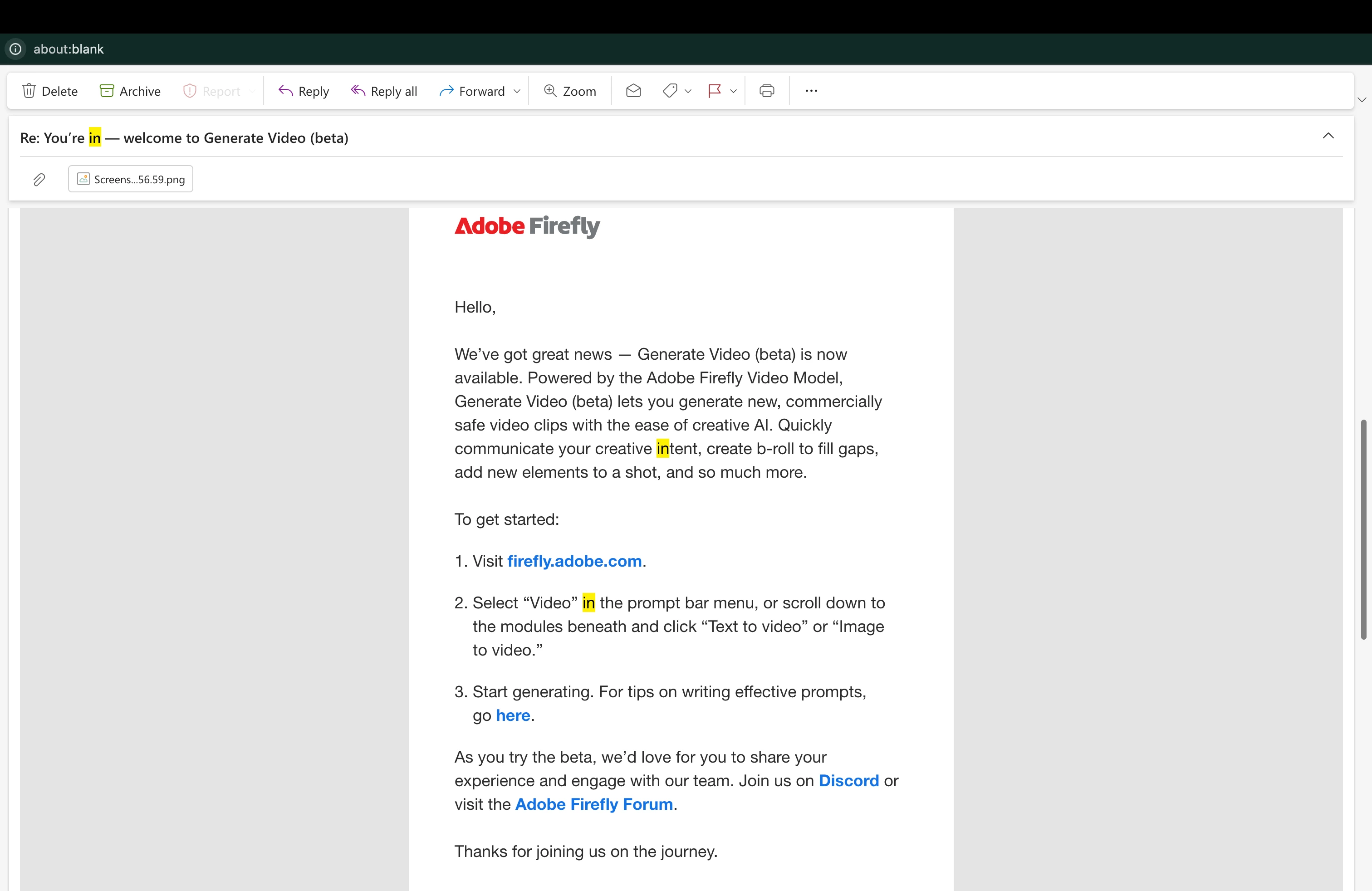Open the Discord link

tap(848, 780)
